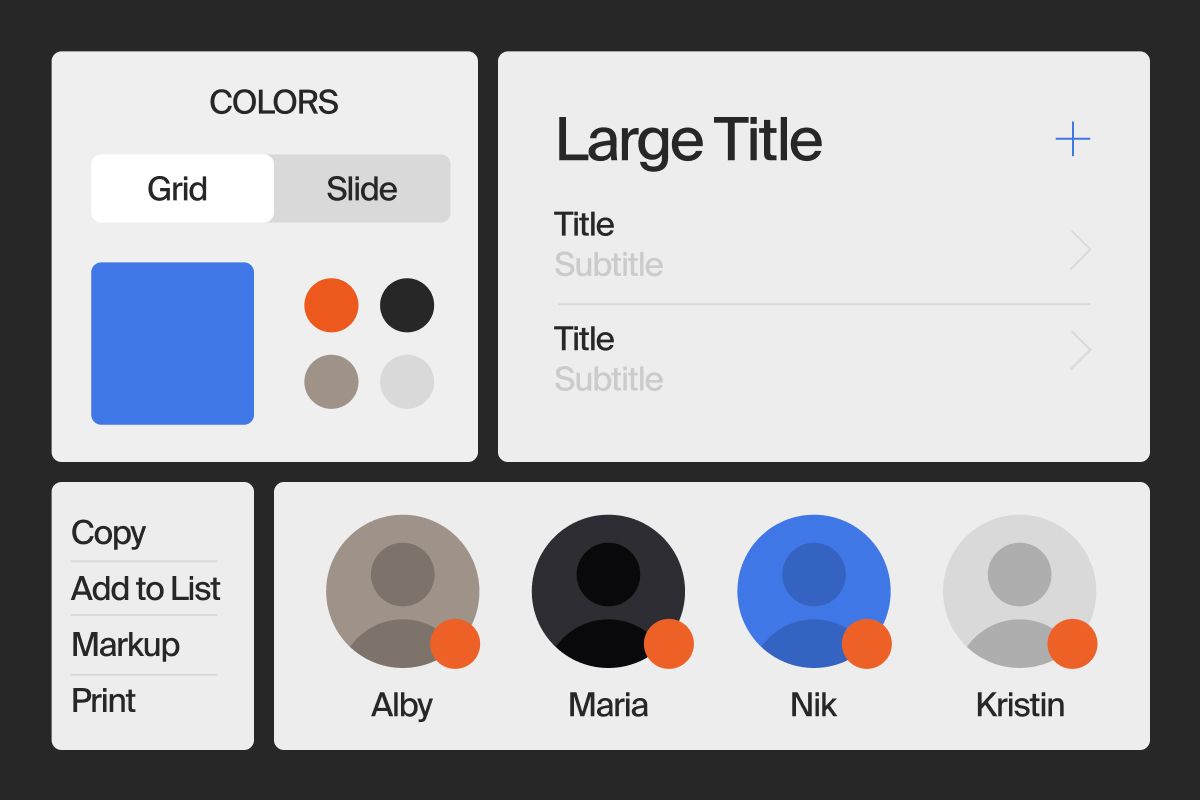Switch to the Slide segment

(x=361, y=188)
